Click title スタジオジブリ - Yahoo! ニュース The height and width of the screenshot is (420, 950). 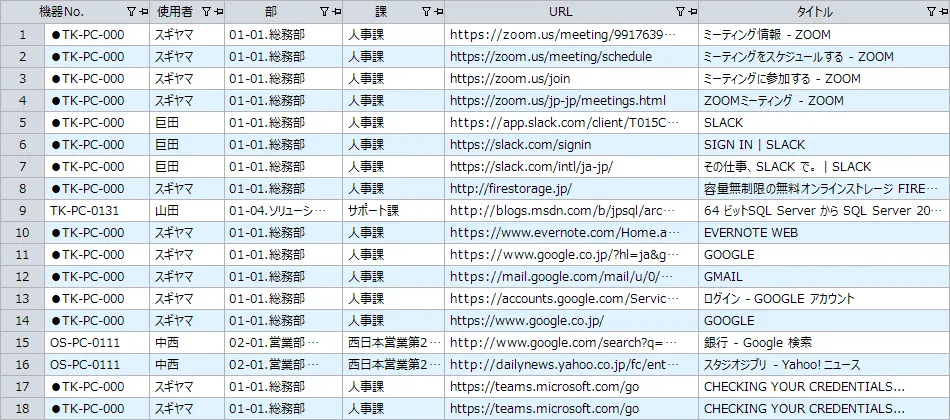point(782,365)
